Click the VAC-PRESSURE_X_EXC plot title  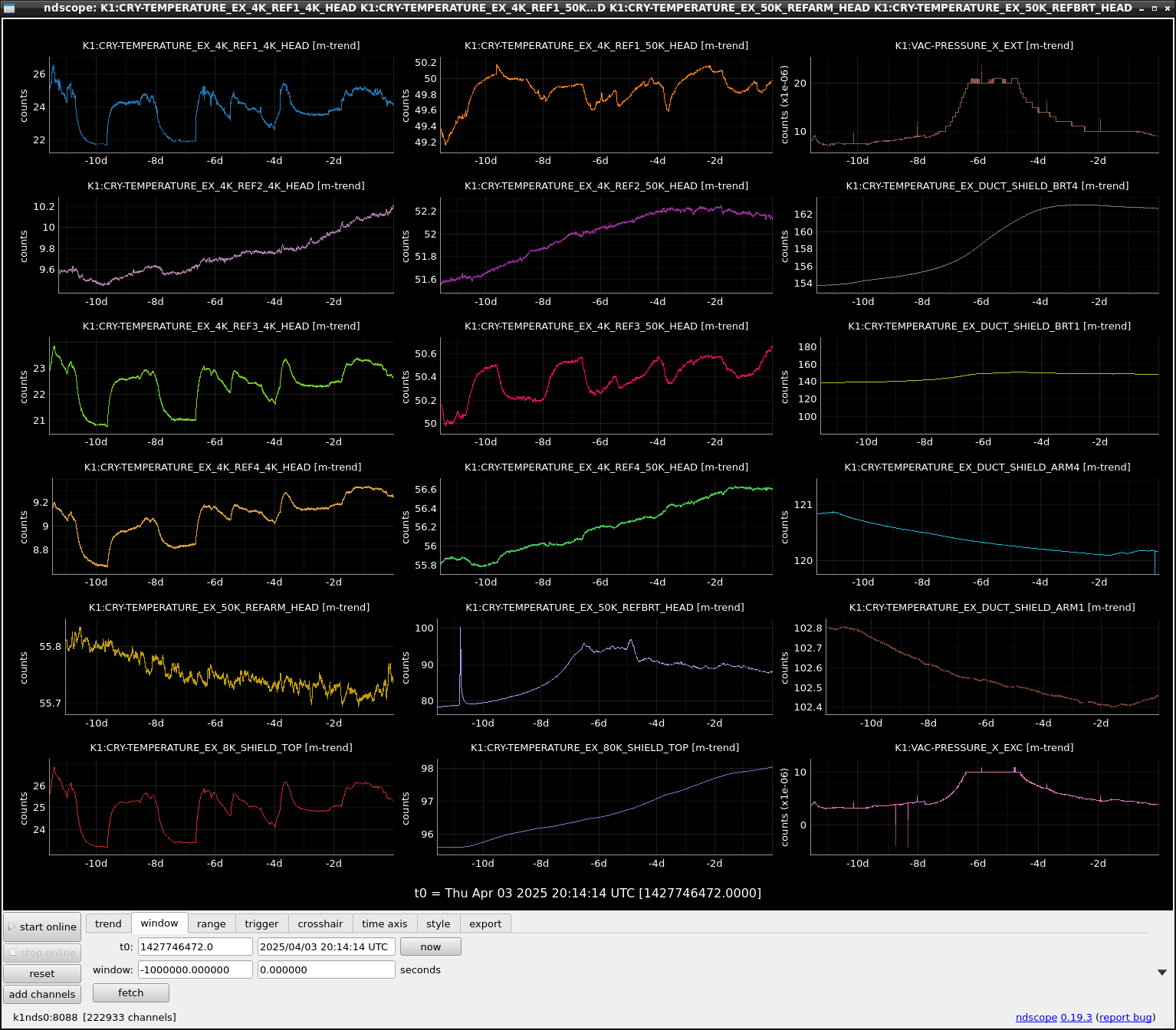coord(984,748)
